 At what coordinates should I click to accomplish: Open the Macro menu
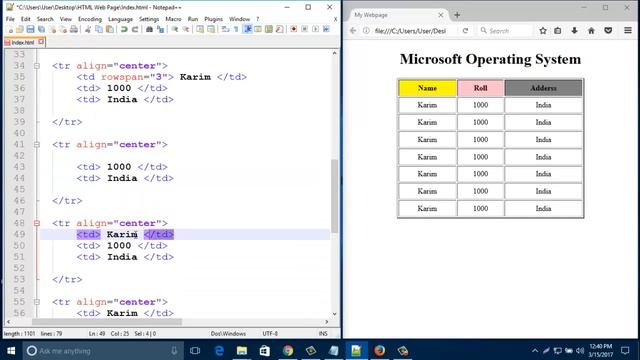173,19
